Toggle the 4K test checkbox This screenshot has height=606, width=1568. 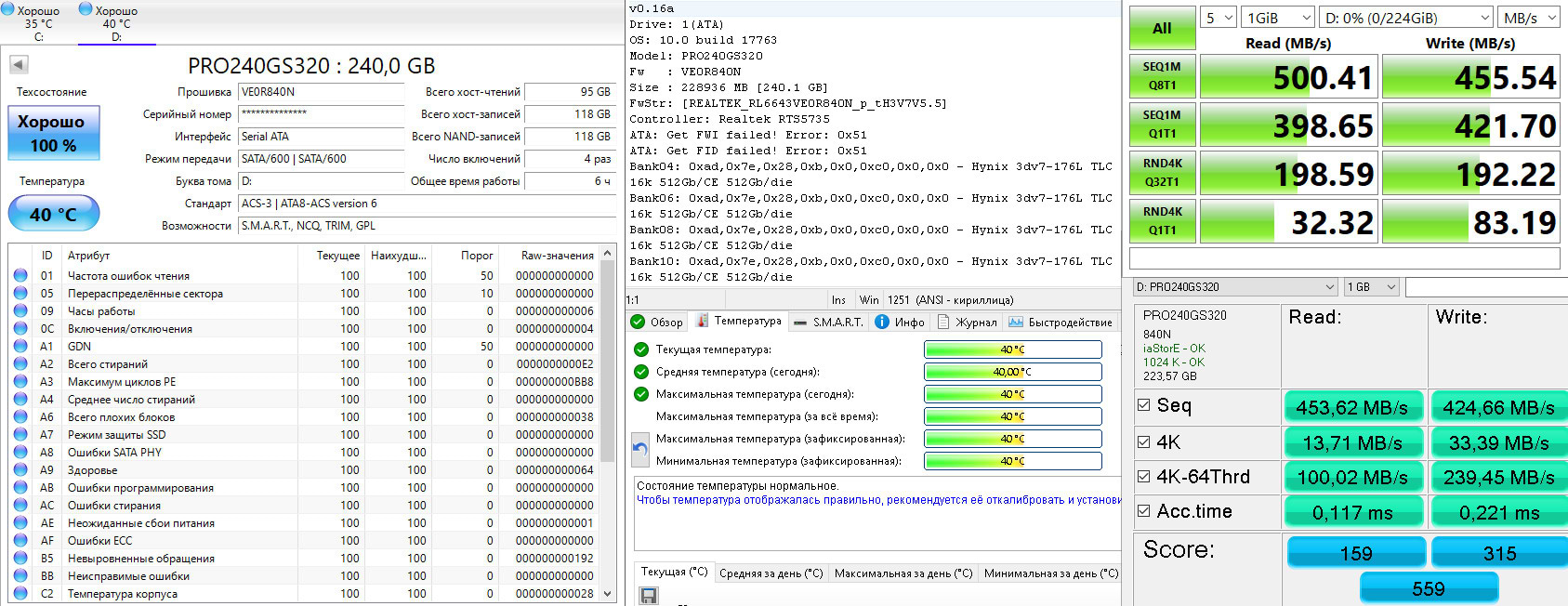(x=1144, y=442)
